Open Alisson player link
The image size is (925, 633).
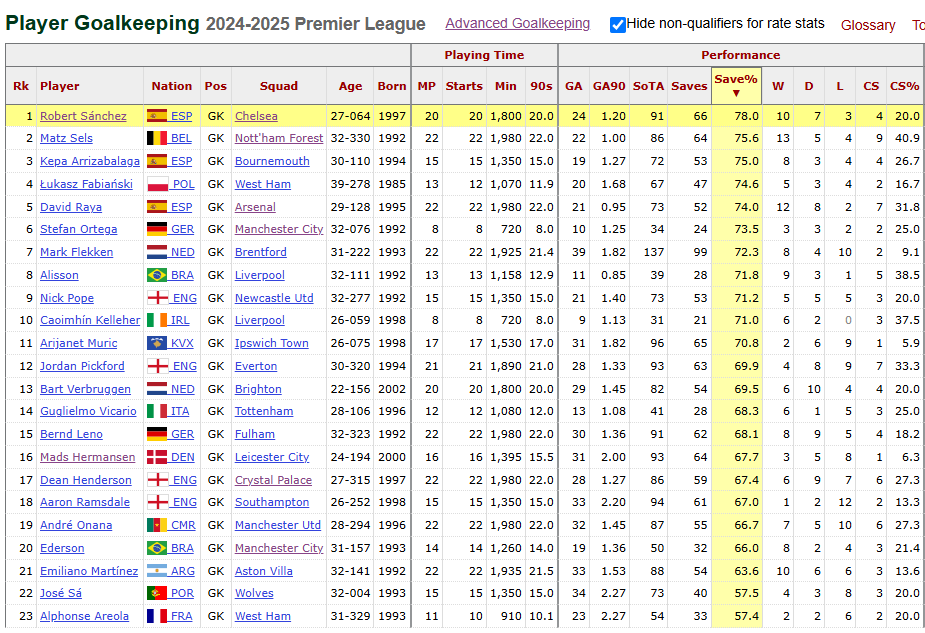click(x=59, y=275)
